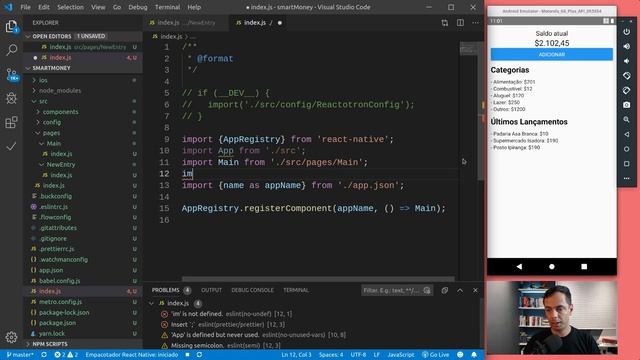The width and height of the screenshot is (640, 360).
Task: Collapse index.js group in Problems panel
Action: point(151,303)
